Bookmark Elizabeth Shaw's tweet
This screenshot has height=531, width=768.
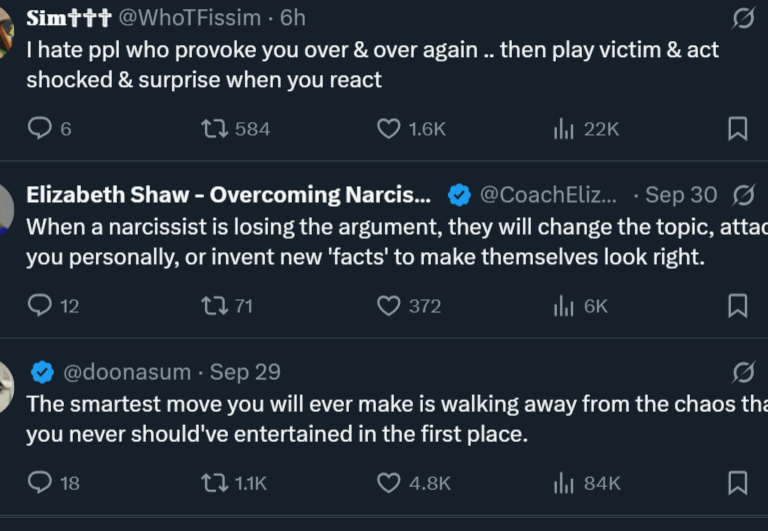(x=737, y=306)
